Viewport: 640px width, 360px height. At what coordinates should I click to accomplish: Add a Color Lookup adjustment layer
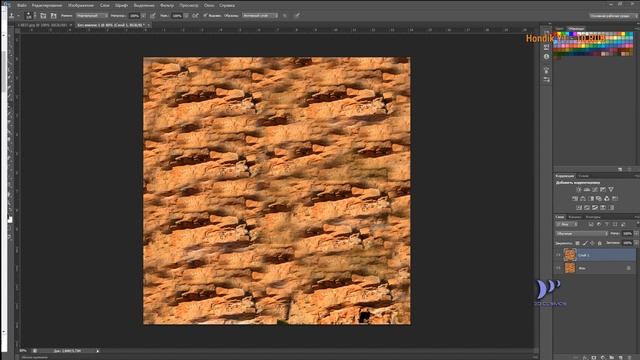(x=615, y=198)
